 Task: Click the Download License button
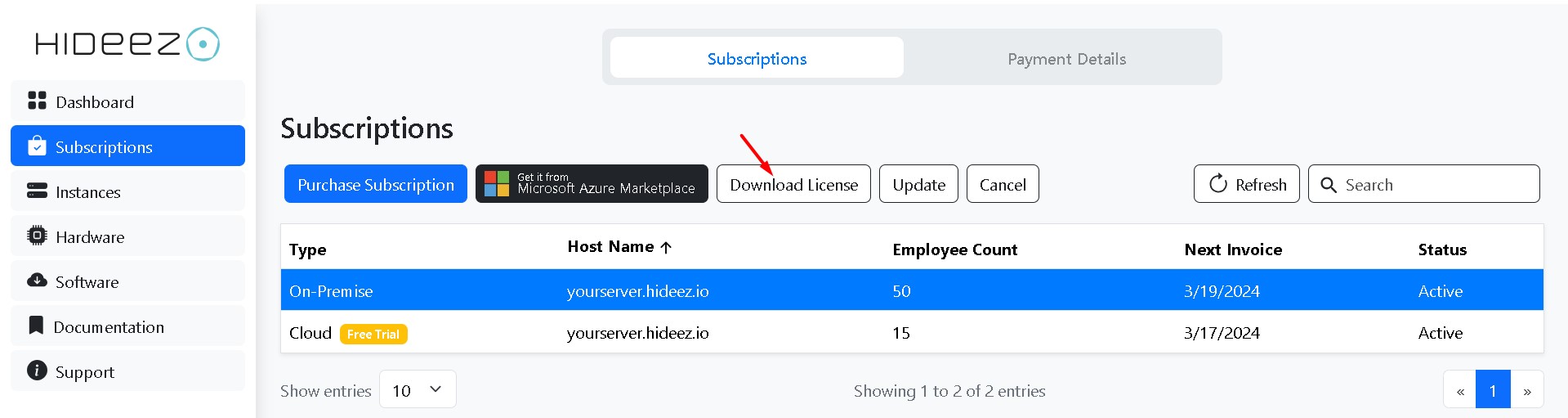point(793,184)
